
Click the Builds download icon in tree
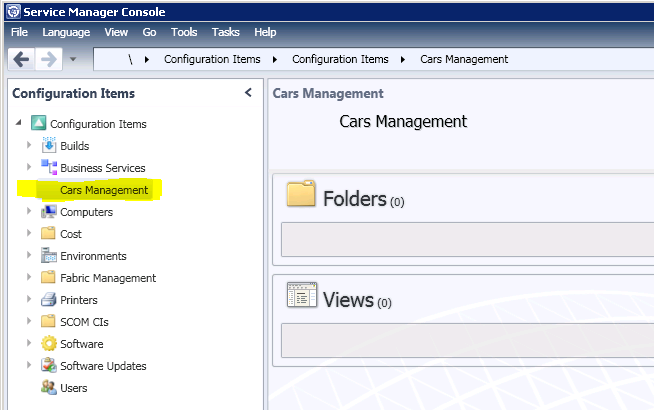[48, 146]
